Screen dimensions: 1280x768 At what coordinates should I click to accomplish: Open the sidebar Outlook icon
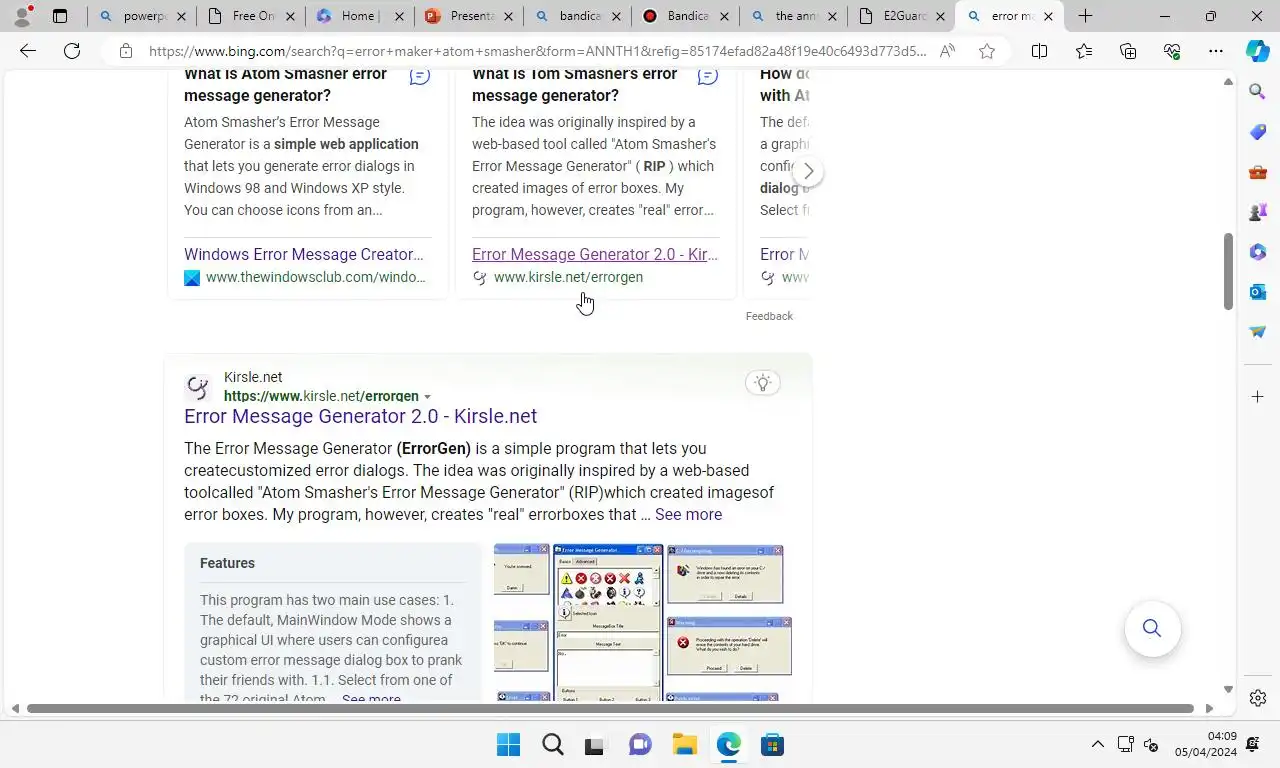1258,292
